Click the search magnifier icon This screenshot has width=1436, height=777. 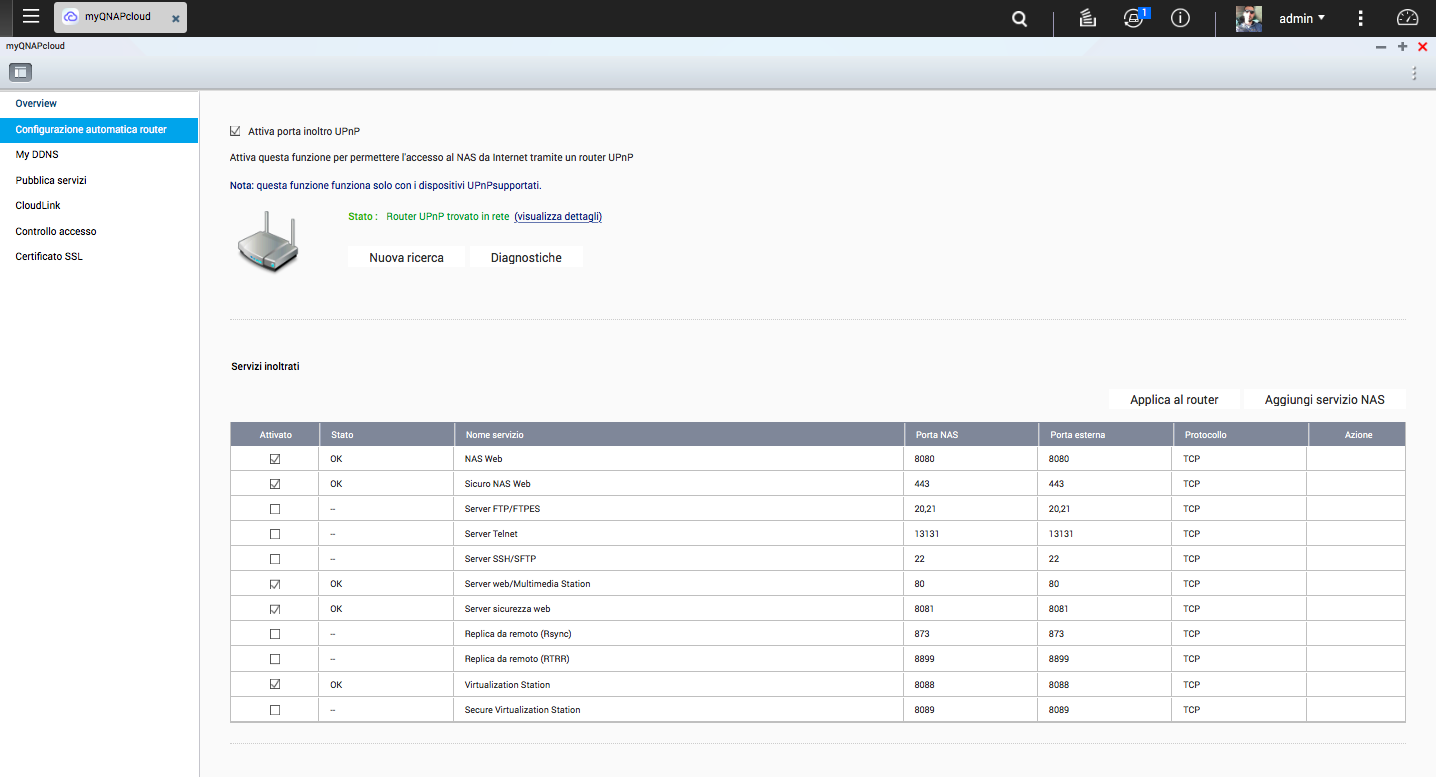coord(1019,19)
